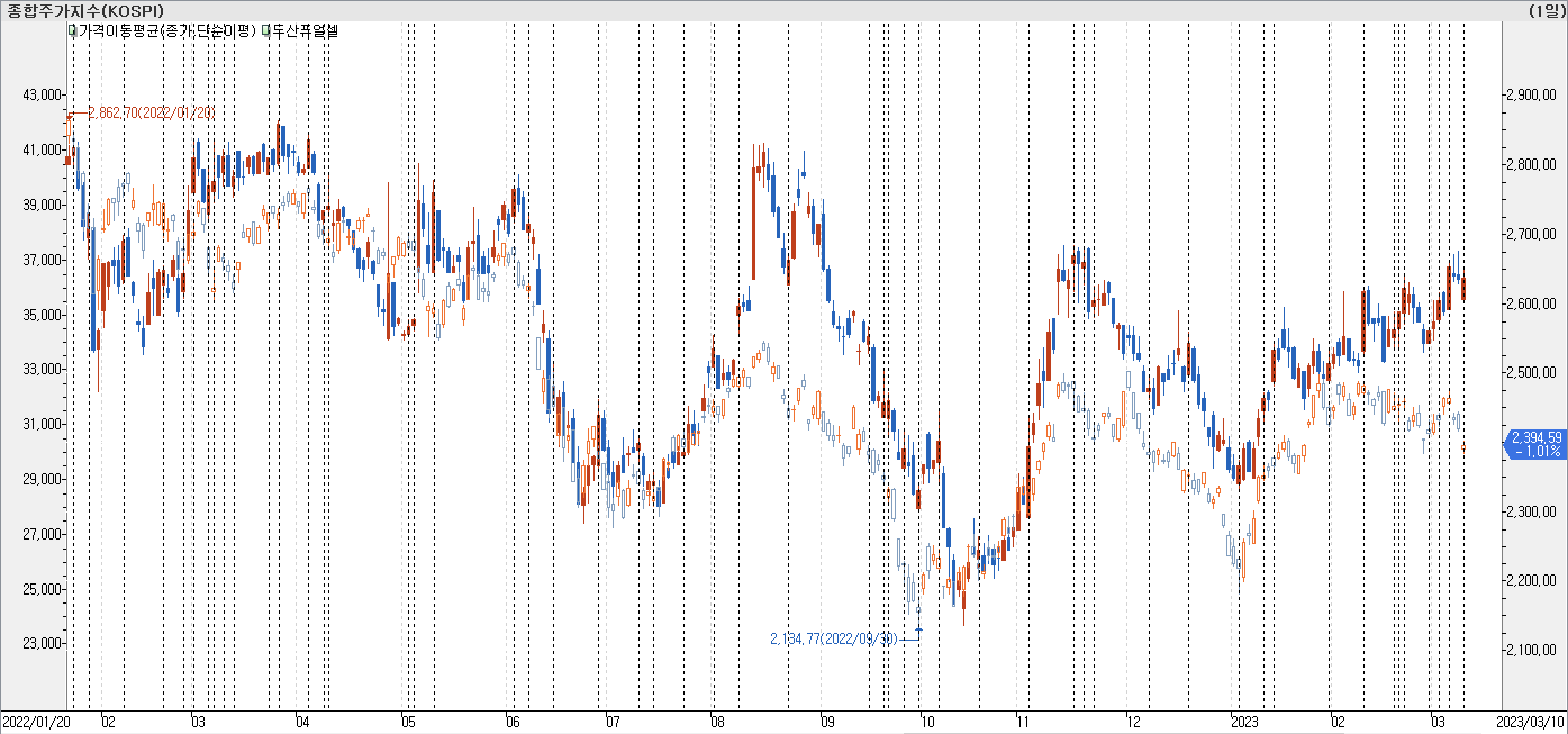Click the 두산퓨얼셀 legend marker icon
The height and width of the screenshot is (734, 1568).
(x=266, y=30)
